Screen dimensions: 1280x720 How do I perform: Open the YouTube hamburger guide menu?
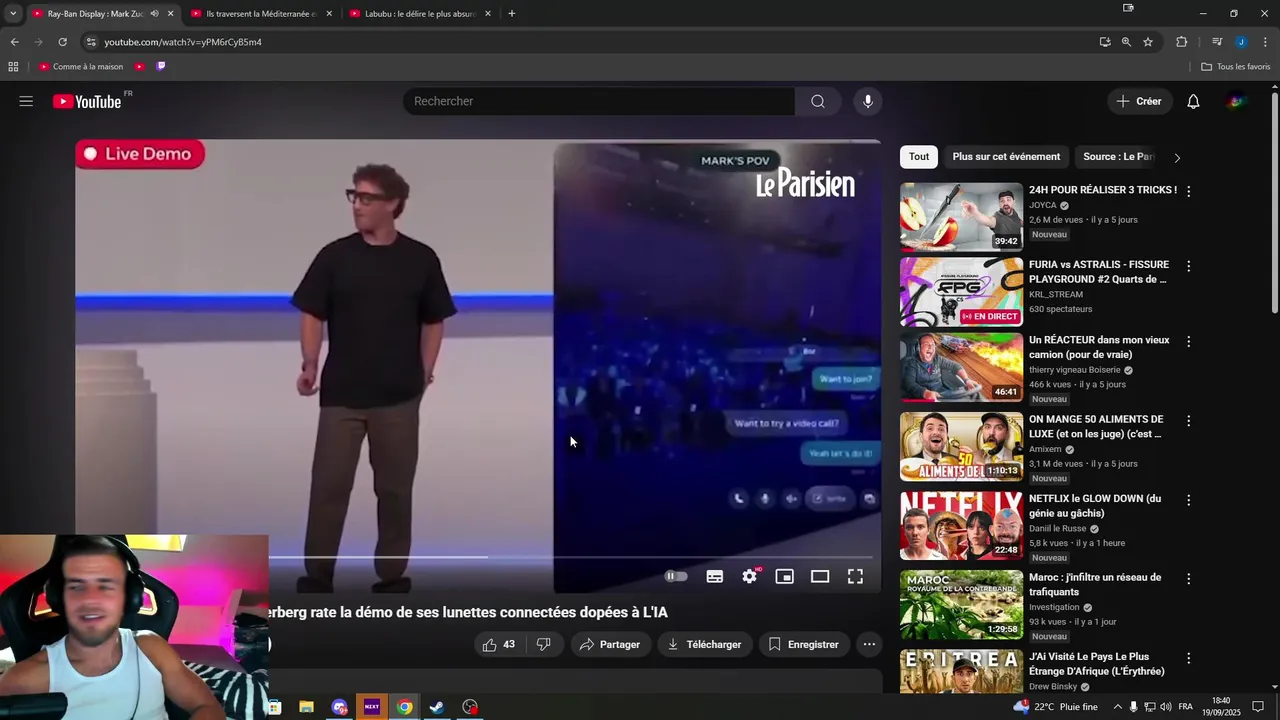26,101
